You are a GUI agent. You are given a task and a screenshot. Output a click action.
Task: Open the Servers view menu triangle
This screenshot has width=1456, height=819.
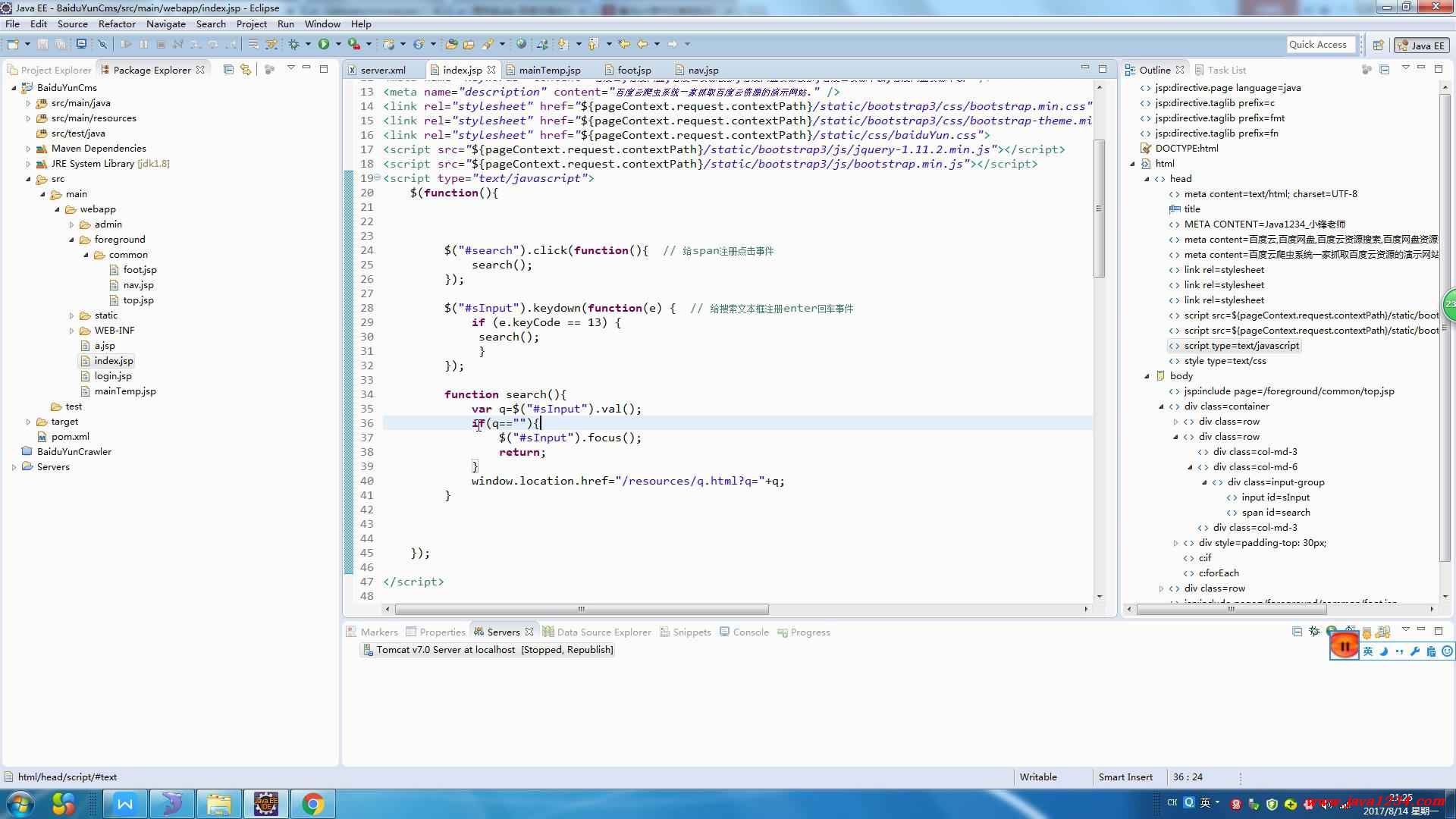(1405, 630)
